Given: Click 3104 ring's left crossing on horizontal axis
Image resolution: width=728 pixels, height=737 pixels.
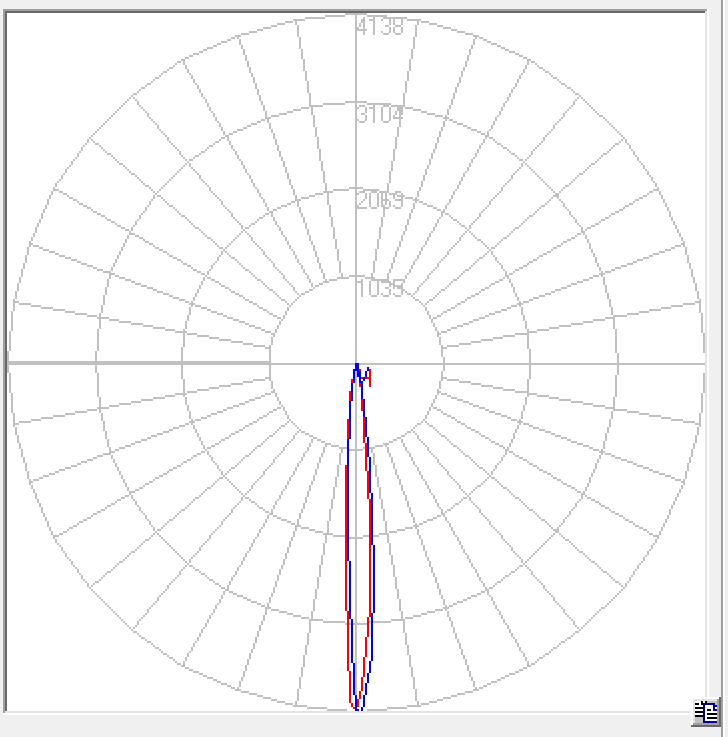Looking at the screenshot, I should (x=96, y=363).
